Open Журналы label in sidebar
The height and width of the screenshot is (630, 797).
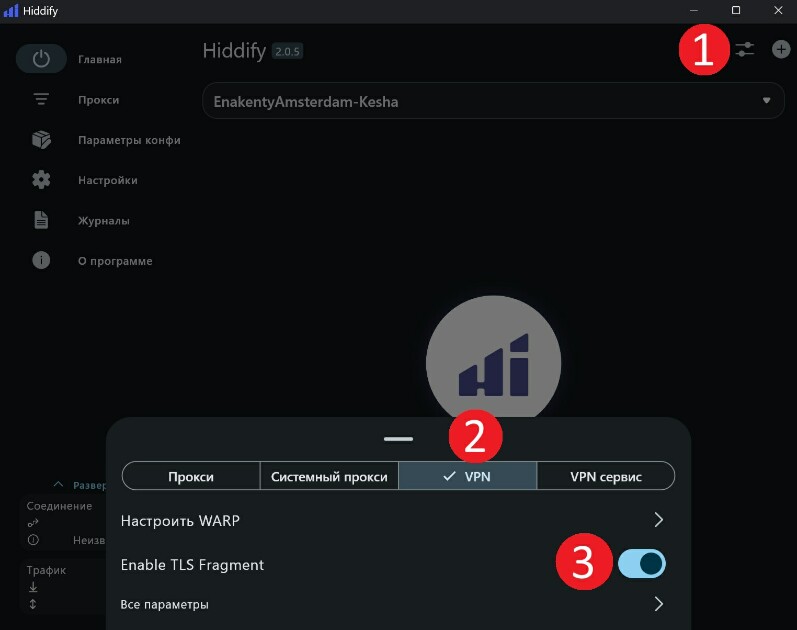104,221
